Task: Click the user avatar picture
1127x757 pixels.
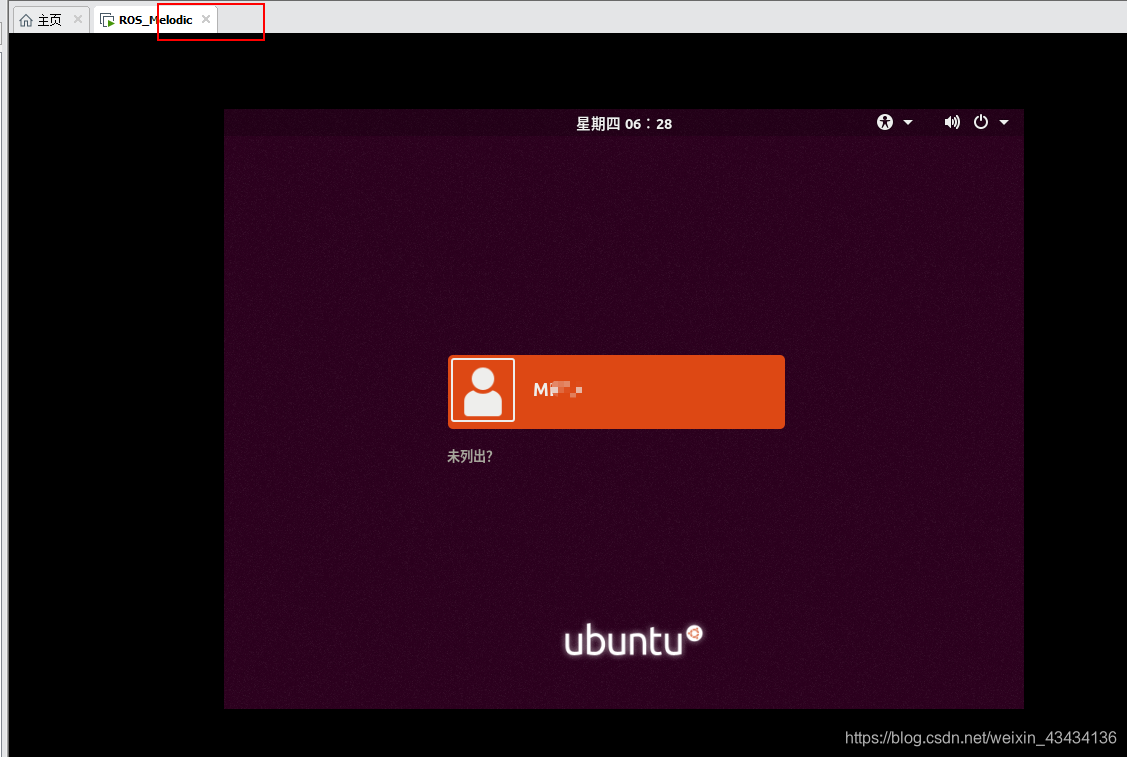Action: tap(482, 390)
